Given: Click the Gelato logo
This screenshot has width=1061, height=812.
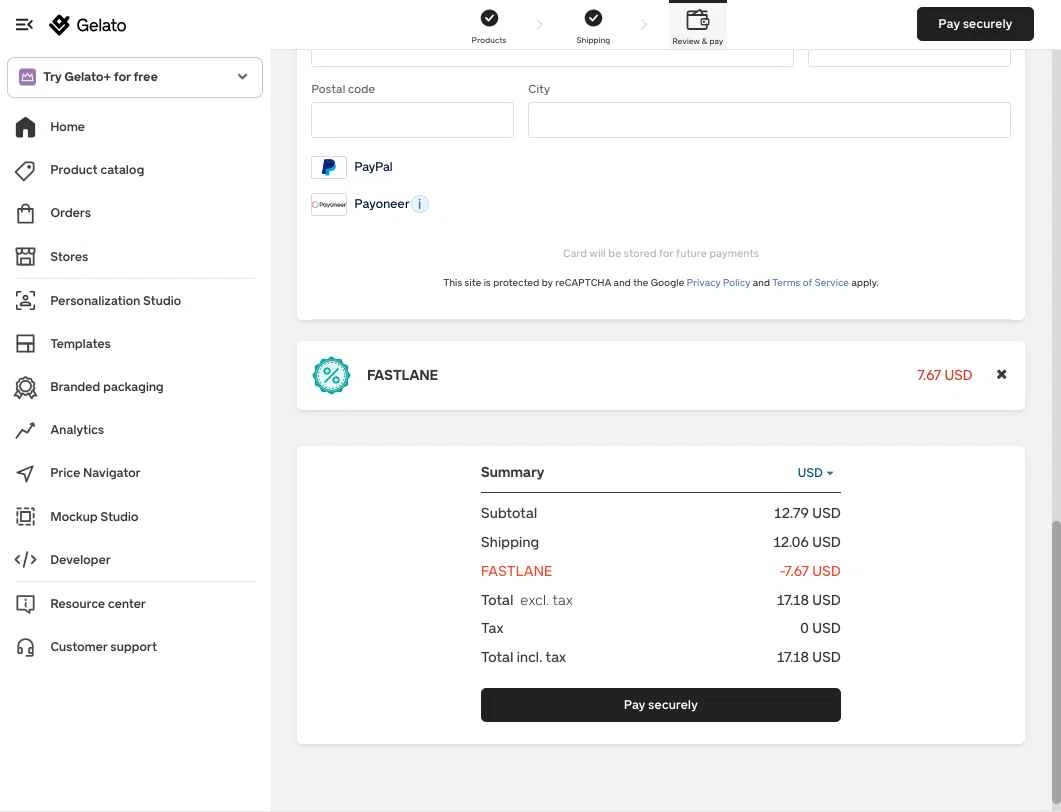Looking at the screenshot, I should coord(88,25).
